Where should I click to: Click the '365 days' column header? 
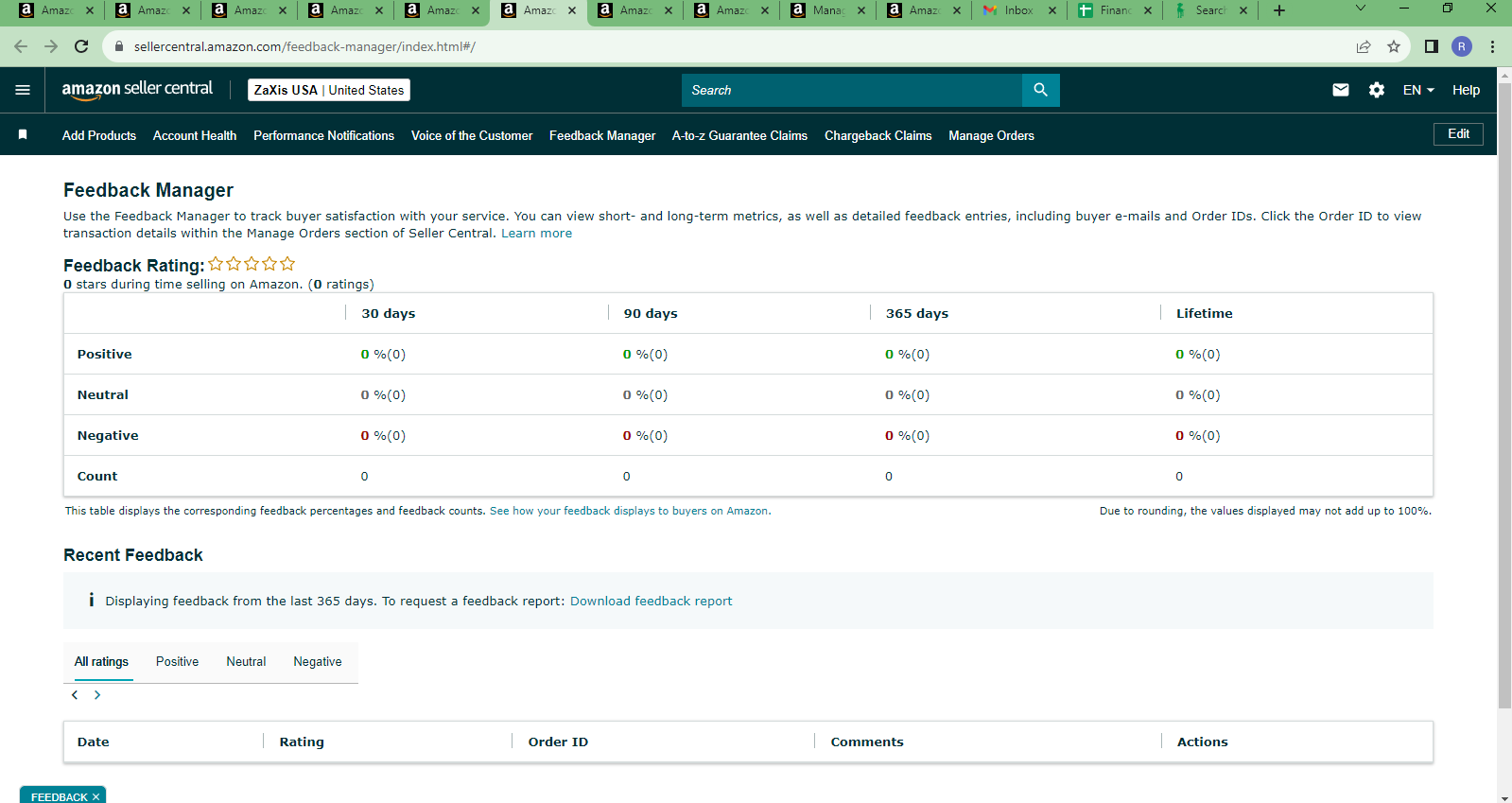click(917, 313)
